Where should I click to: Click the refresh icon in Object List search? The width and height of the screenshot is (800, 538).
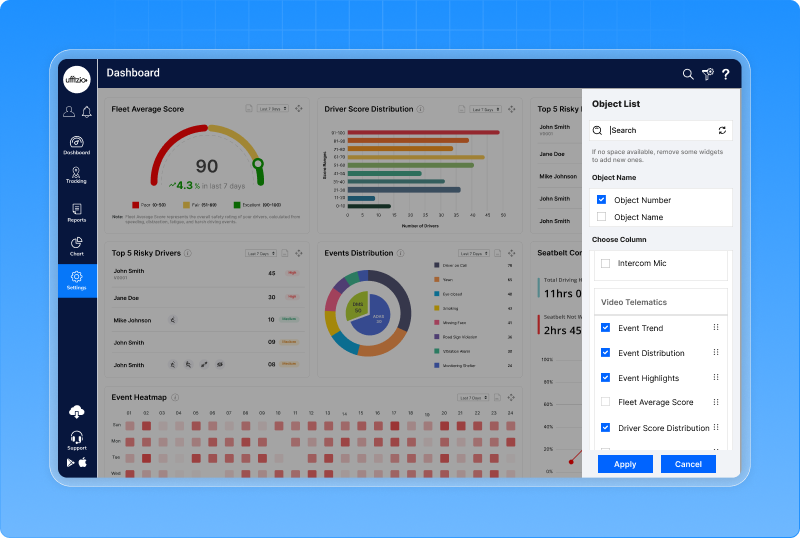coord(722,131)
